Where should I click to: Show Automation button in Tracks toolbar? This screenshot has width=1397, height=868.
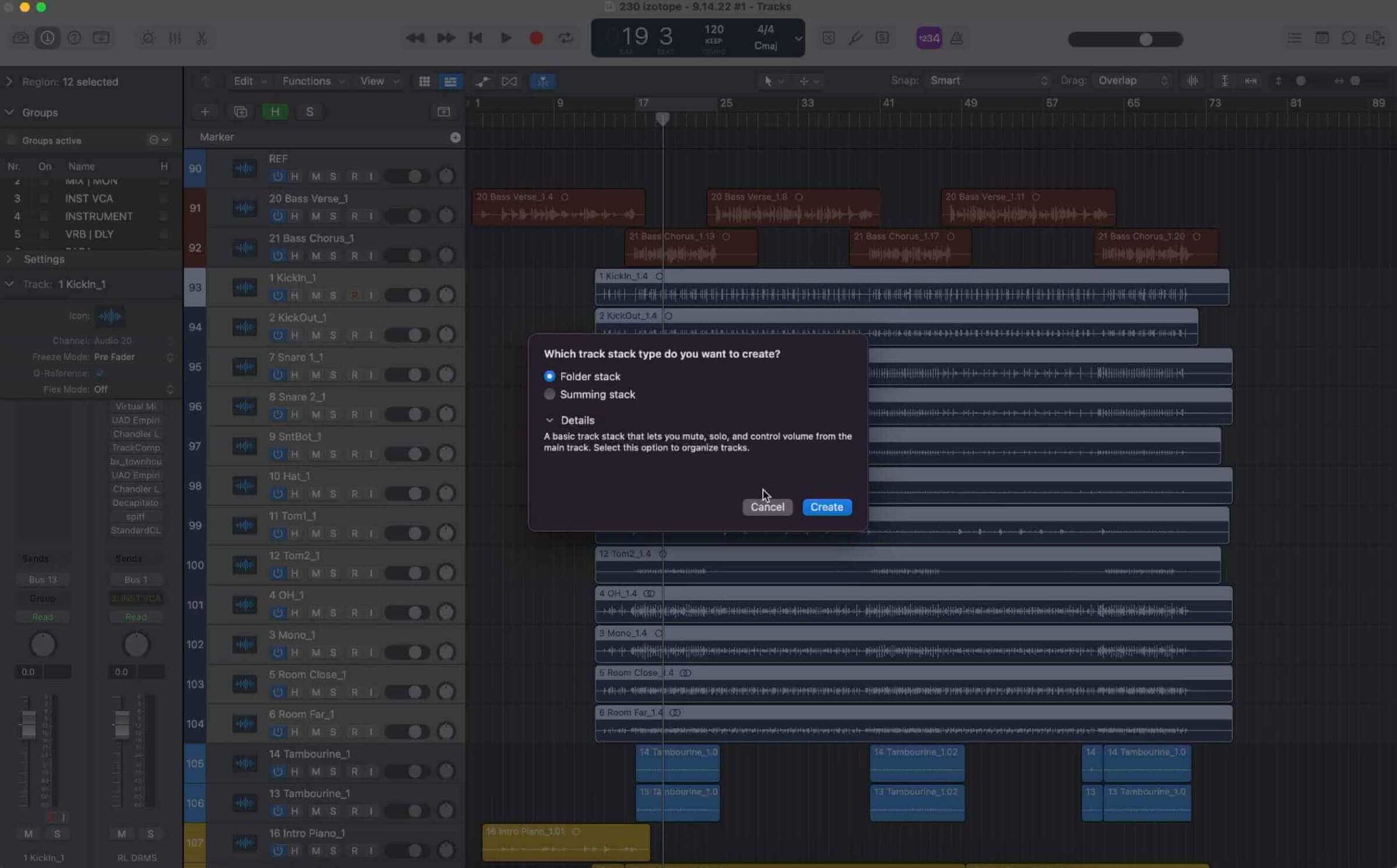pos(483,82)
